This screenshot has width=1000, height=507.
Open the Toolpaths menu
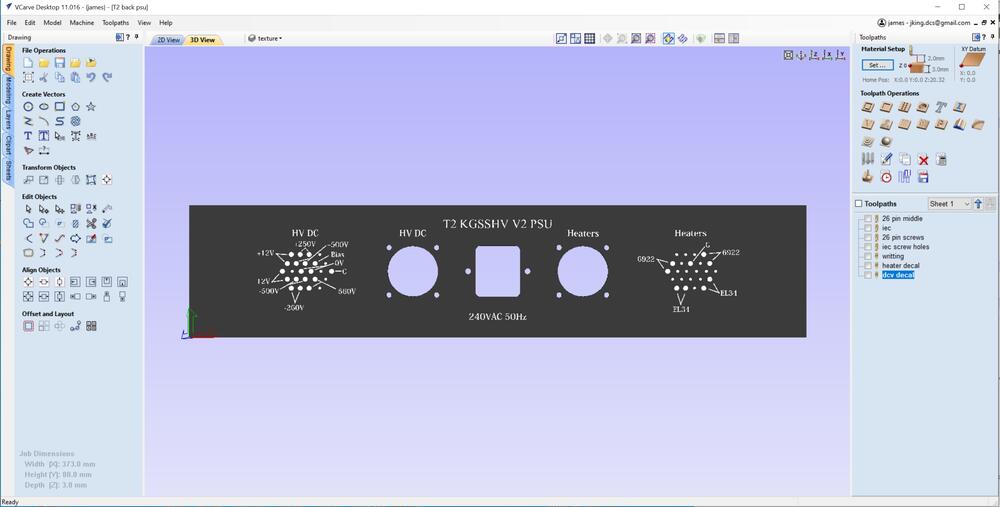(x=115, y=22)
